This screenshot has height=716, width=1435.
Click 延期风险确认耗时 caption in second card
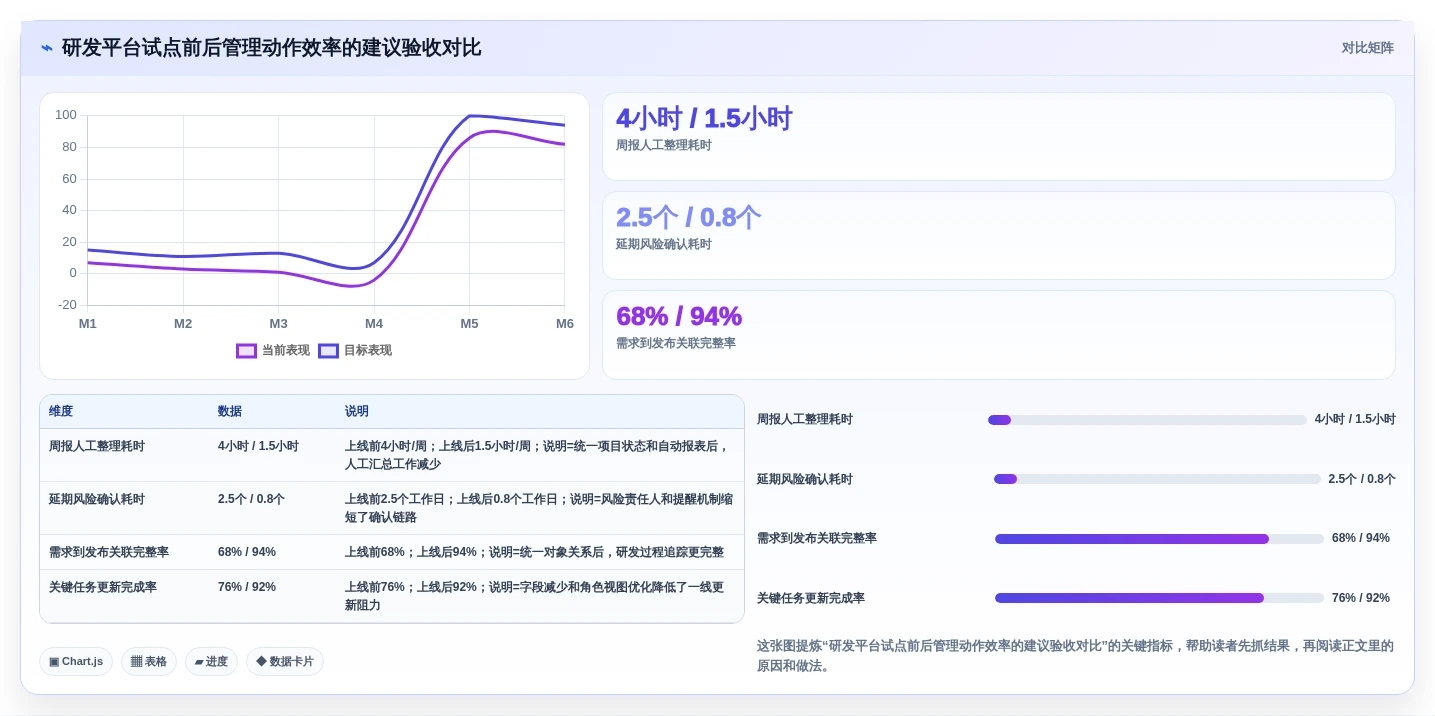pyautogui.click(x=664, y=244)
